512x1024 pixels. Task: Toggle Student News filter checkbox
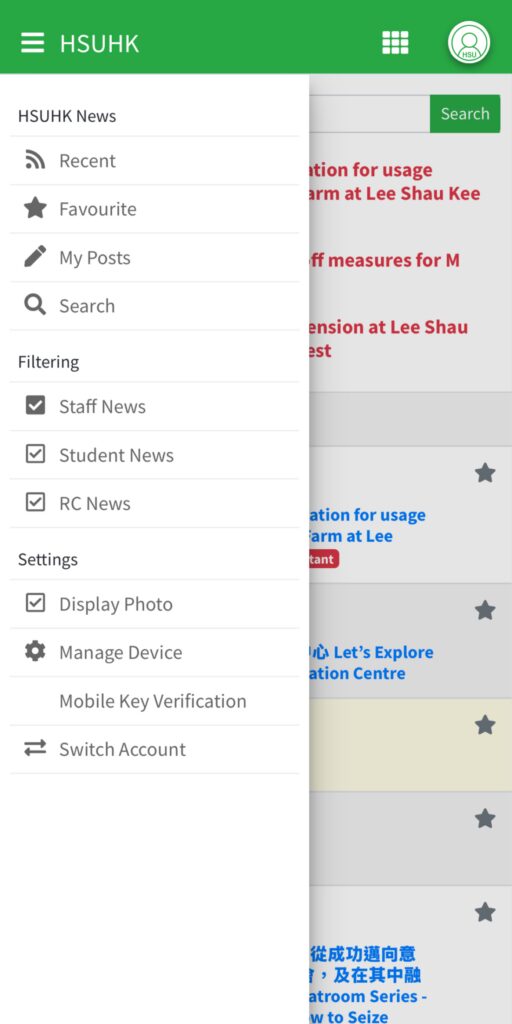[x=35, y=454]
